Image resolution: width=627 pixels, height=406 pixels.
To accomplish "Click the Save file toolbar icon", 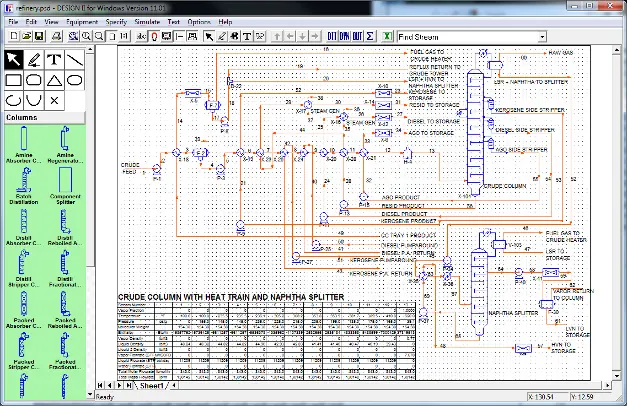I will click(x=39, y=36).
